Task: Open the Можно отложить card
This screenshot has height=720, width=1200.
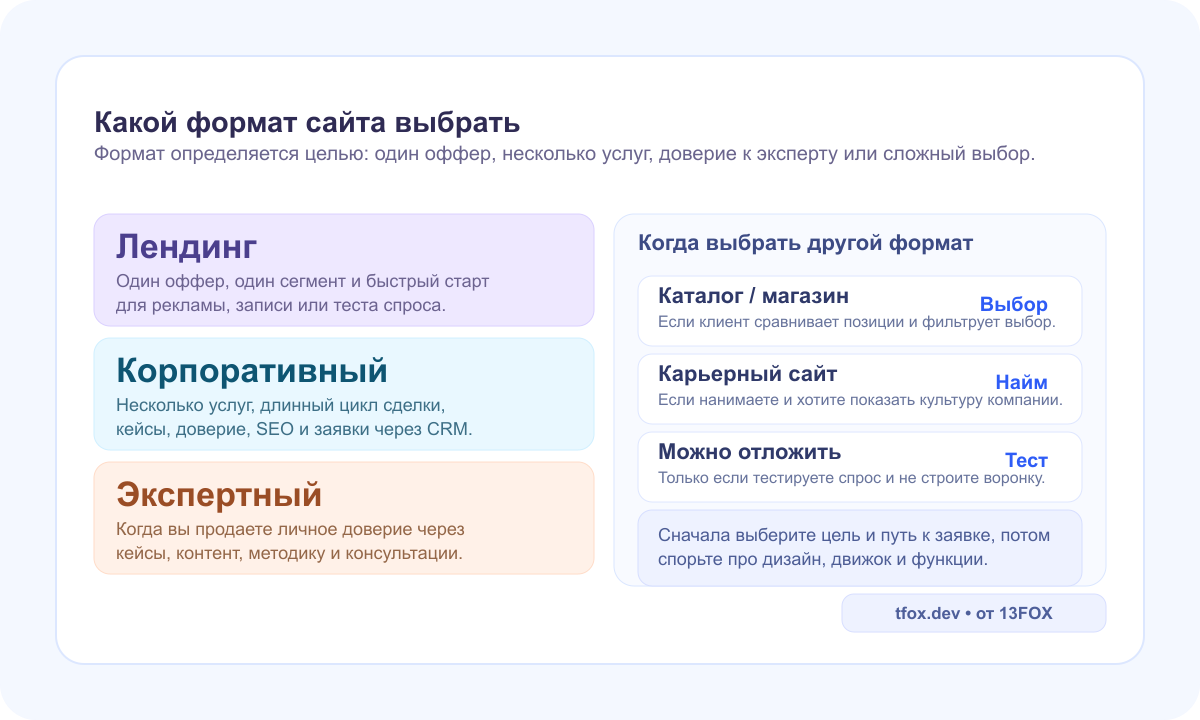Action: tap(860, 466)
